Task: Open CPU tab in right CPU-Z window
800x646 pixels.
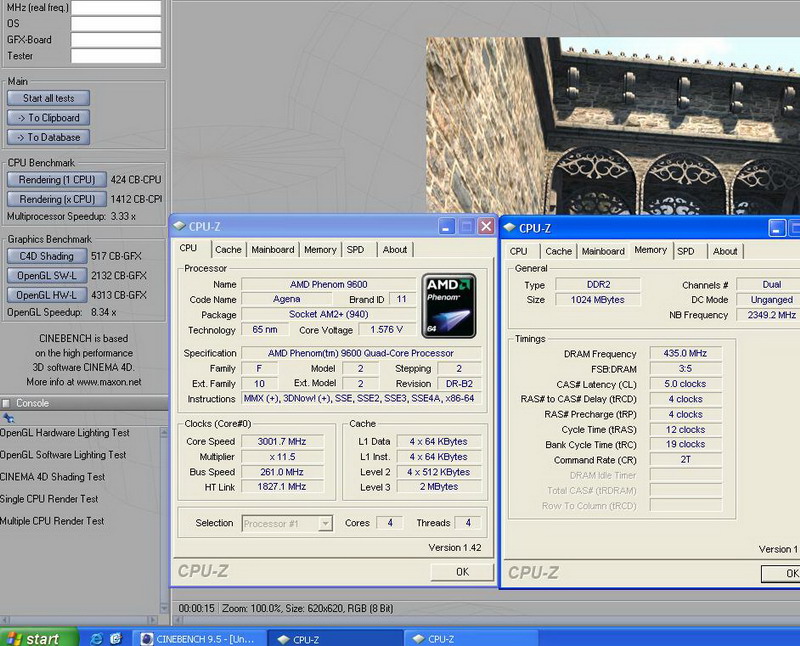Action: point(518,251)
